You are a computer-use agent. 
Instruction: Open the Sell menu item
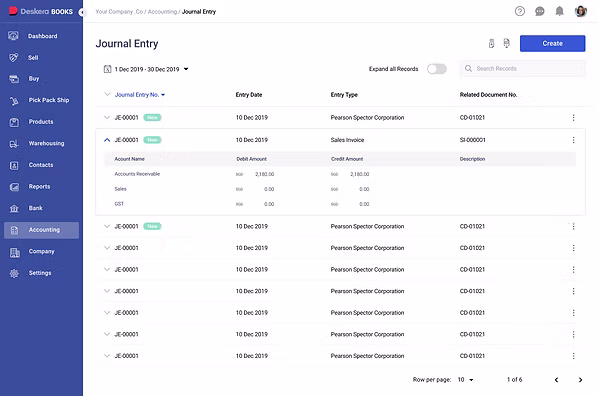click(x=41, y=58)
